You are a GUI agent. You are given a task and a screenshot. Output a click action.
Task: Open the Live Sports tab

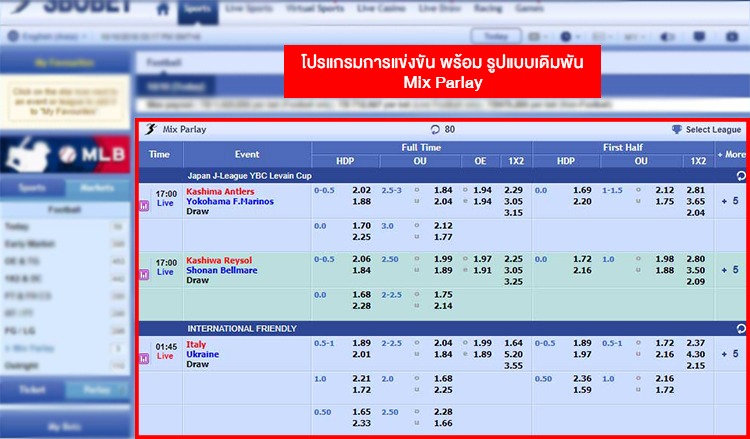point(249,9)
